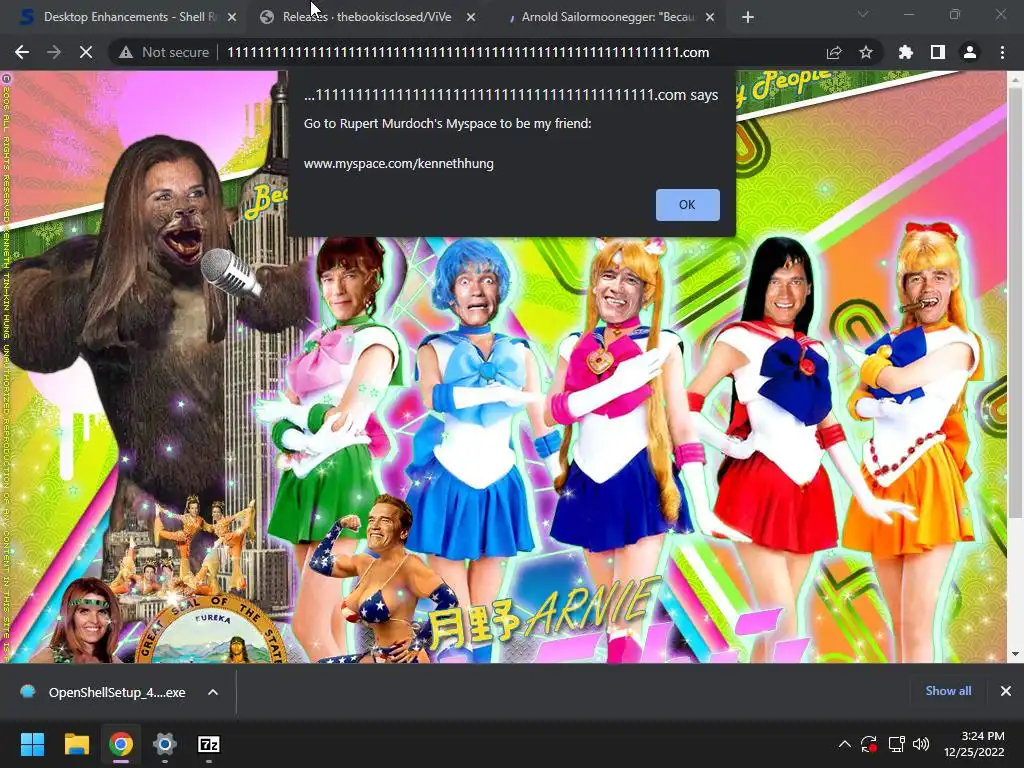1024x768 pixels.
Task: Switch to the Releases thebookisclosed/ViVe tab
Action: click(x=366, y=17)
